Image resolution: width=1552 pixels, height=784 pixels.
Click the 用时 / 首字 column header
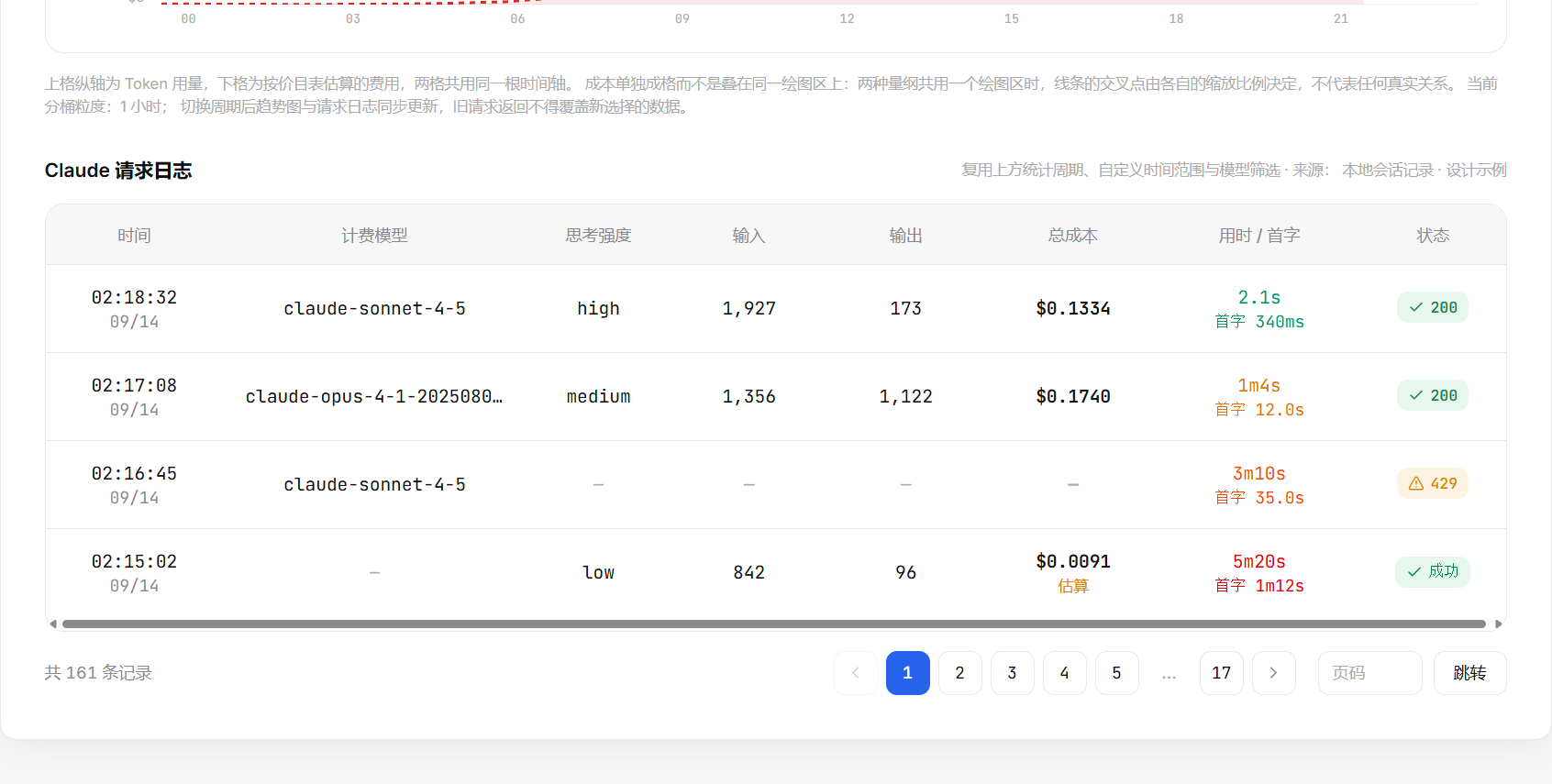[x=1259, y=236]
